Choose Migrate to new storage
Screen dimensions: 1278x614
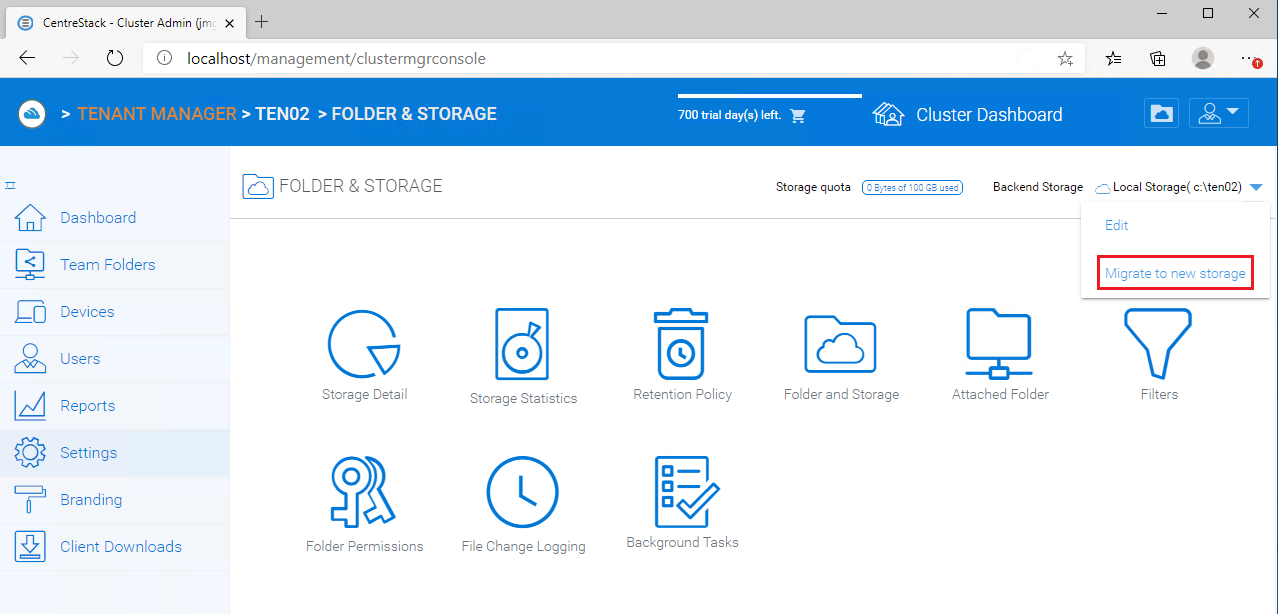point(1175,273)
